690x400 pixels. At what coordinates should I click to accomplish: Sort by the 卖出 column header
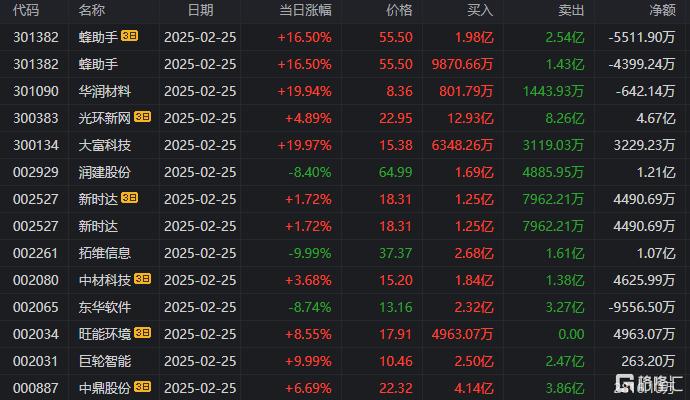571,10
